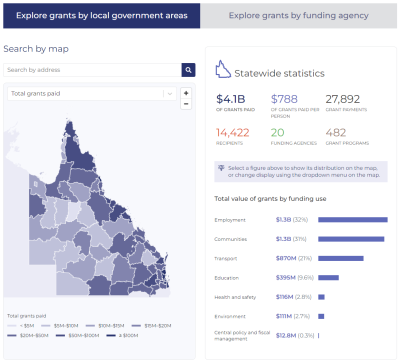Click the Employment label
This screenshot has height=363, width=400.
coord(230,220)
